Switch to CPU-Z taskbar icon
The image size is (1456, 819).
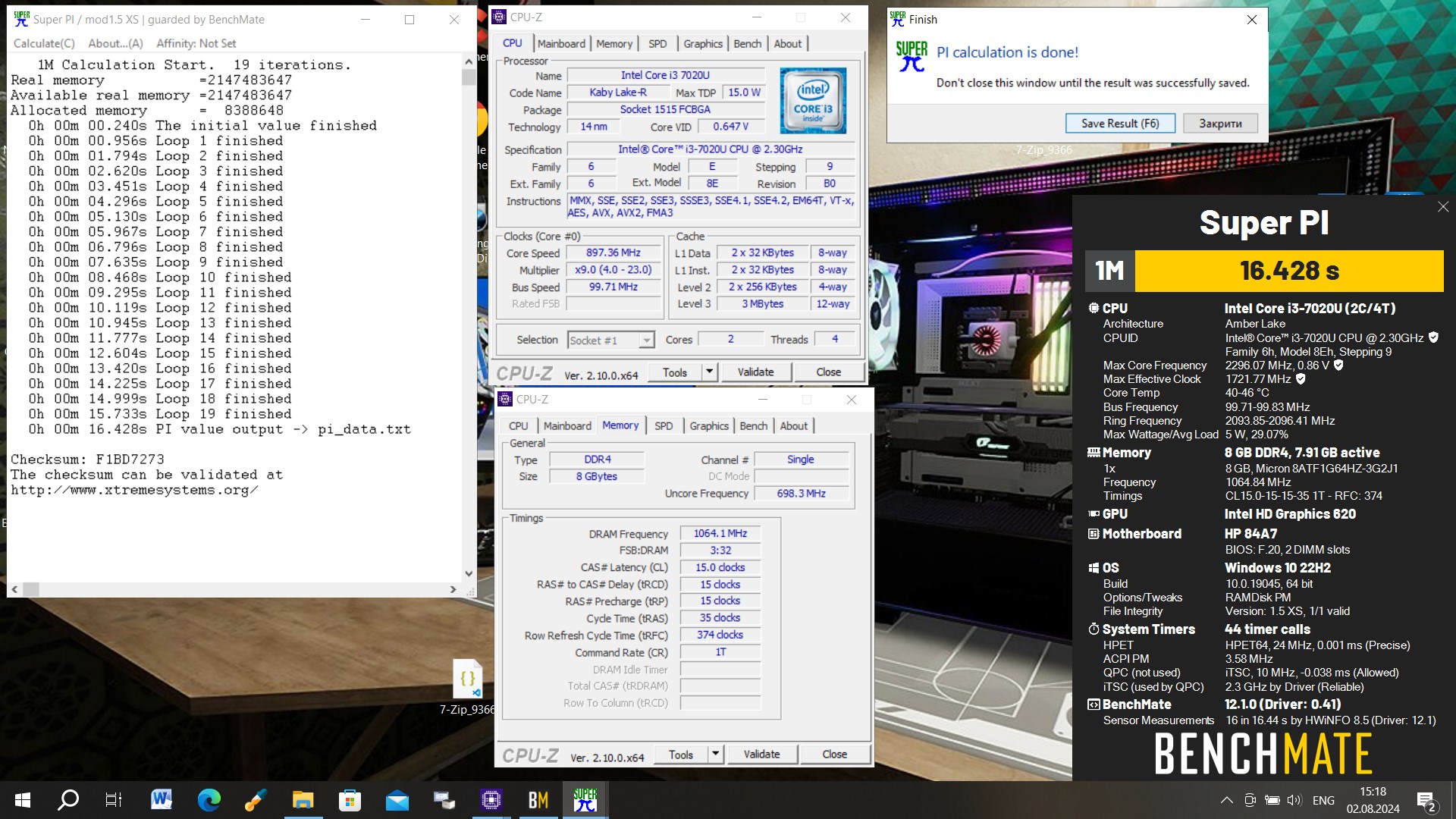(x=491, y=800)
